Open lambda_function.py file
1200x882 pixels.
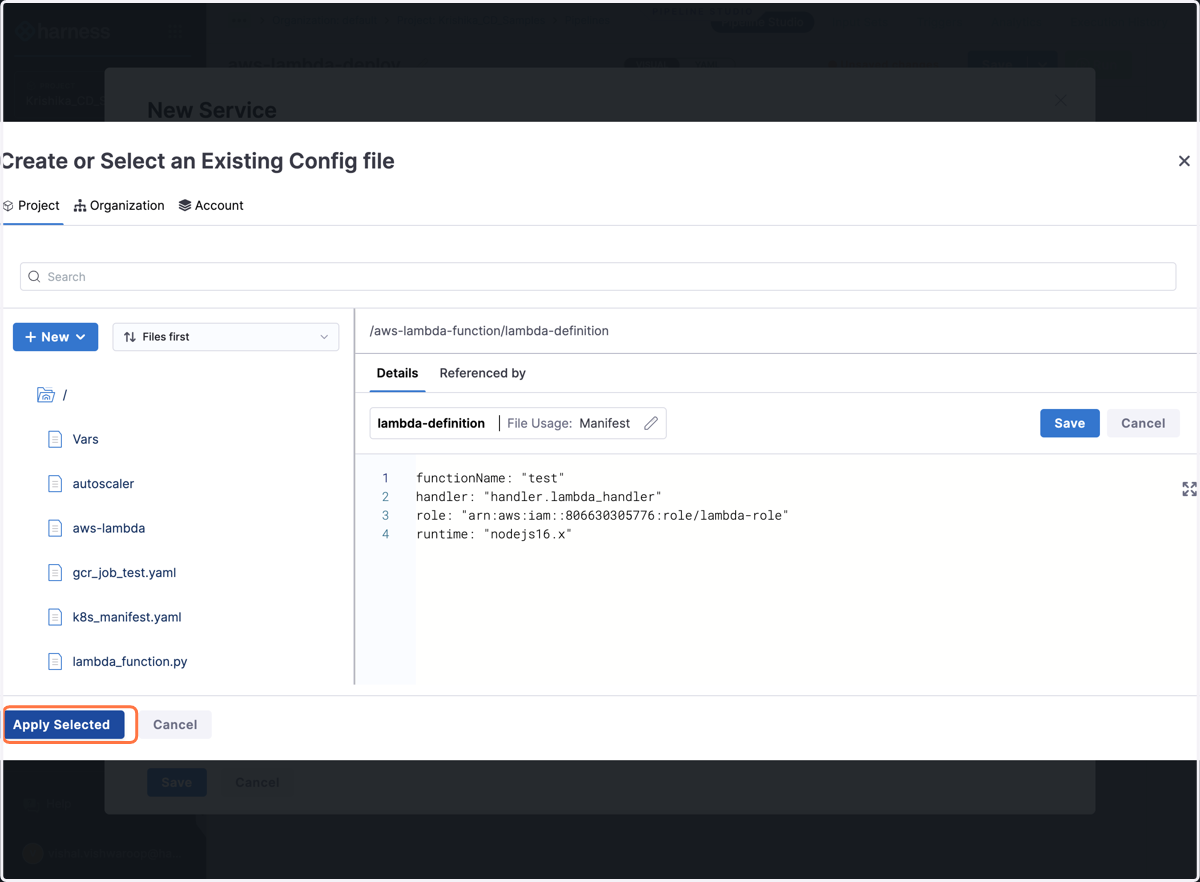(130, 662)
